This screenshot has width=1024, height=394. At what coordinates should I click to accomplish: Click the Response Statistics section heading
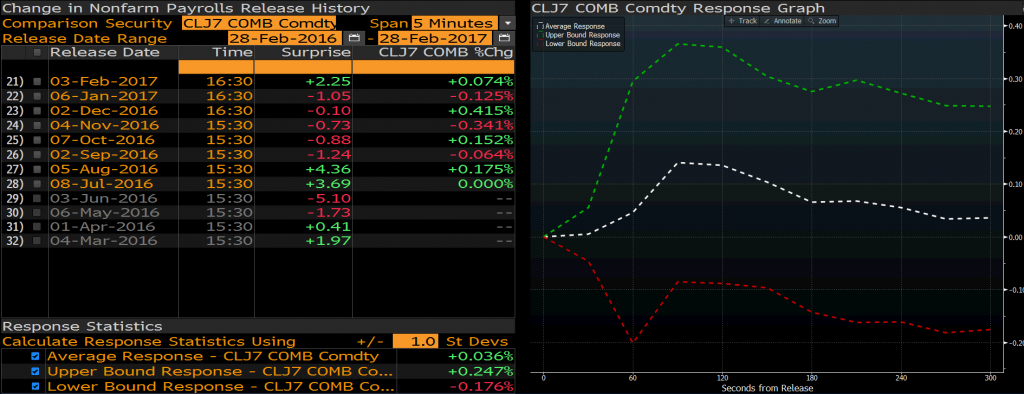82,326
